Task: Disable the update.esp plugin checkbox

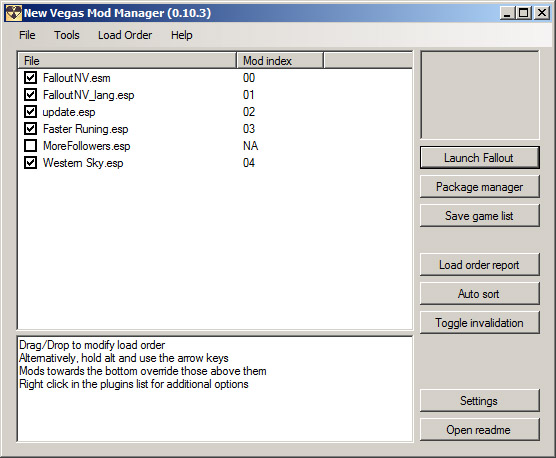Action: [x=30, y=112]
